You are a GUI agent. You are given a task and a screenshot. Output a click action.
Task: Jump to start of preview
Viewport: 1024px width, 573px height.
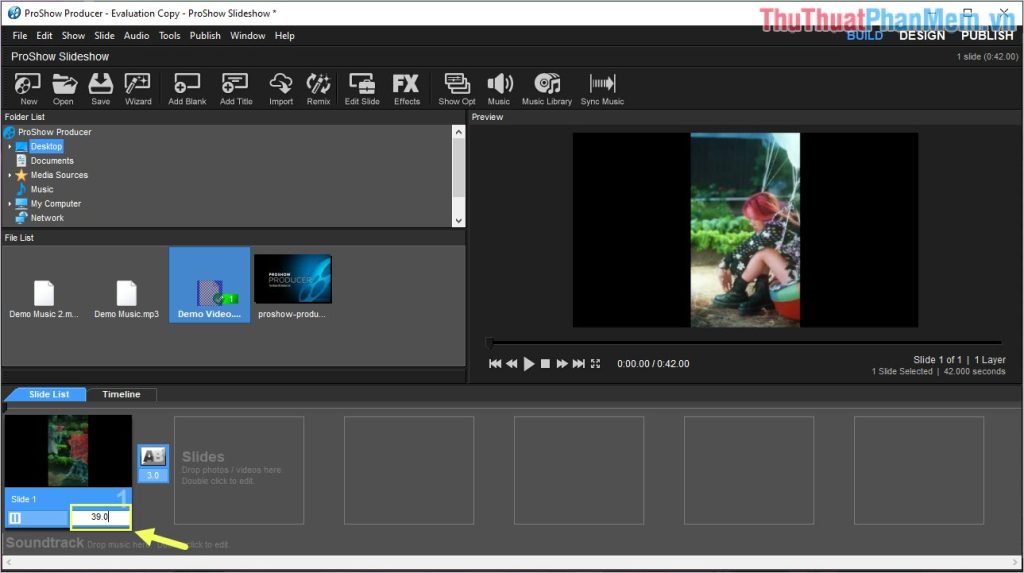[495, 364]
